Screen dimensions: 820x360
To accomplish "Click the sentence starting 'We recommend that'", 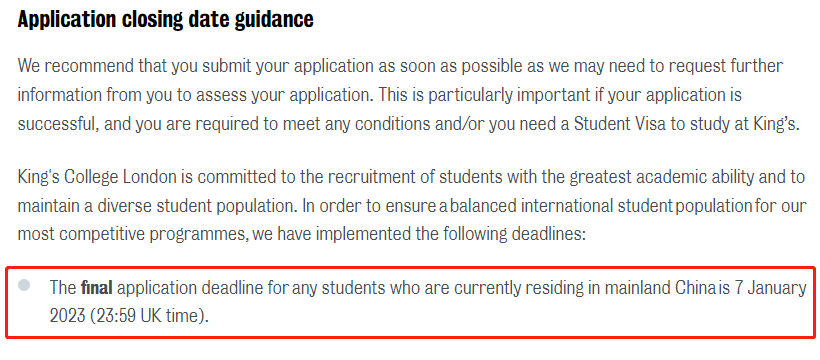I will tap(400, 82).
